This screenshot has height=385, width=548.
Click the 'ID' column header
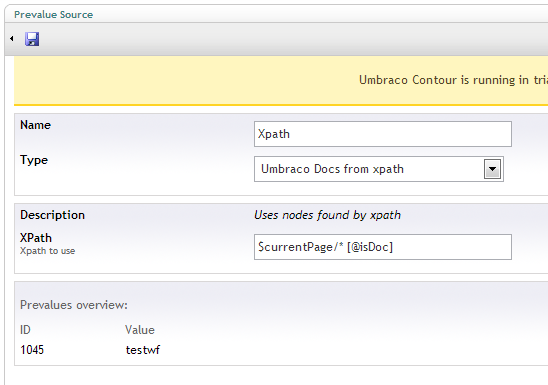tap(25, 330)
